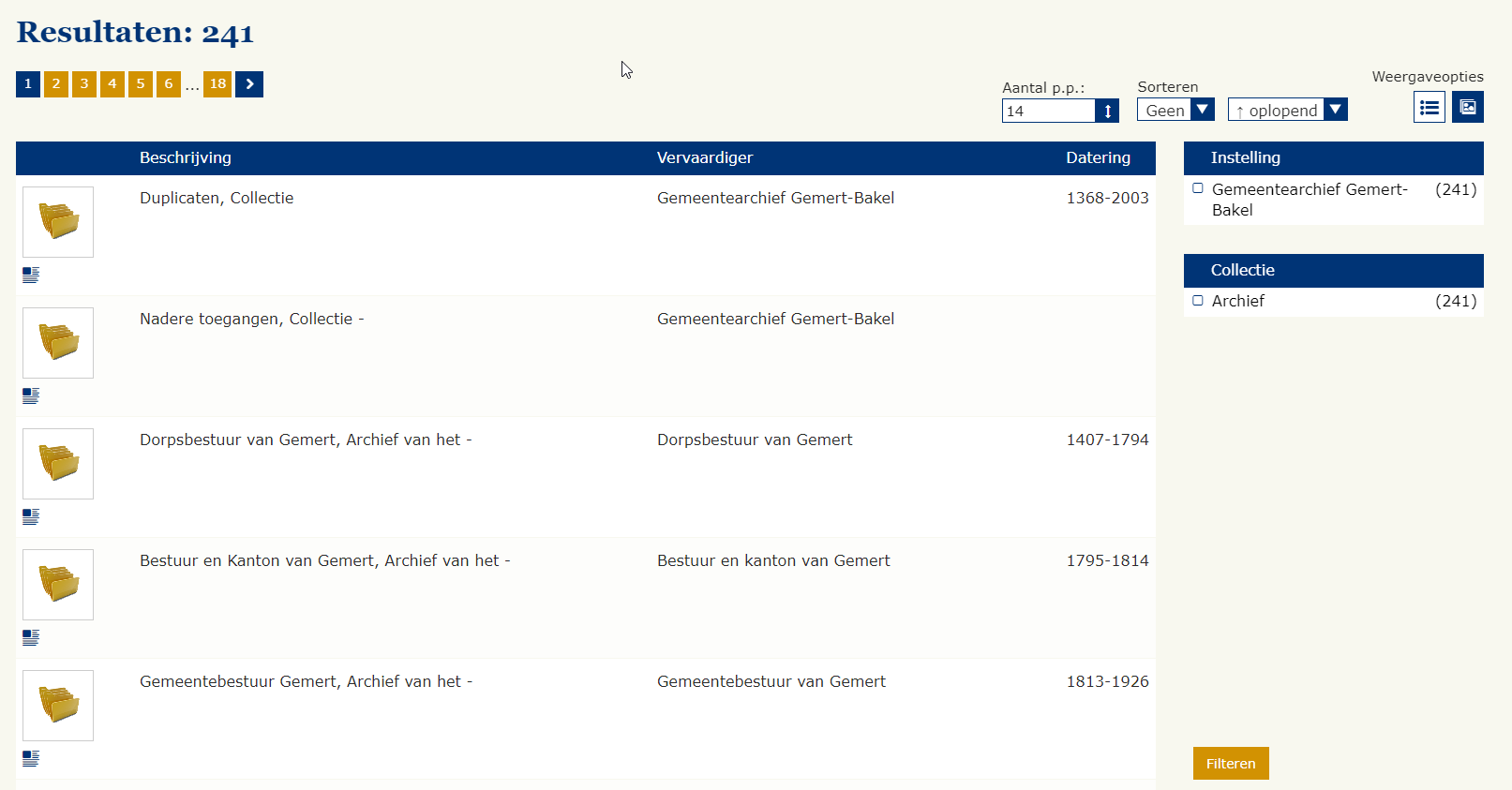Image resolution: width=1512 pixels, height=790 pixels.
Task: Click the Resultaten: 241 heading
Action: point(135,32)
